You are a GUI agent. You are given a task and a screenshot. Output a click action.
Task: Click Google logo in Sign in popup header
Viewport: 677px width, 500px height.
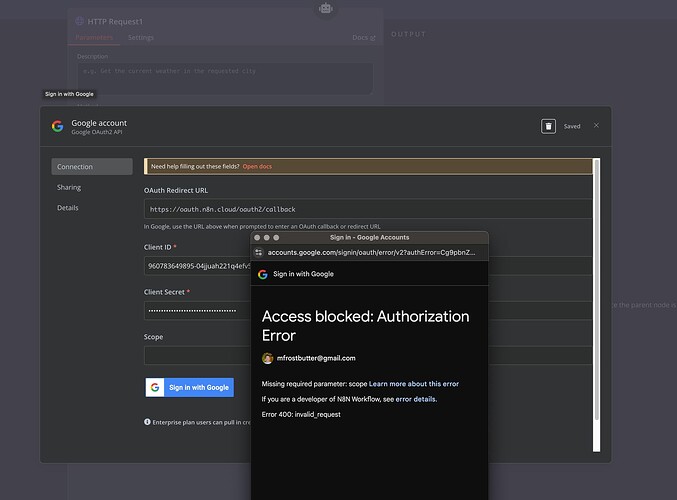(263, 274)
